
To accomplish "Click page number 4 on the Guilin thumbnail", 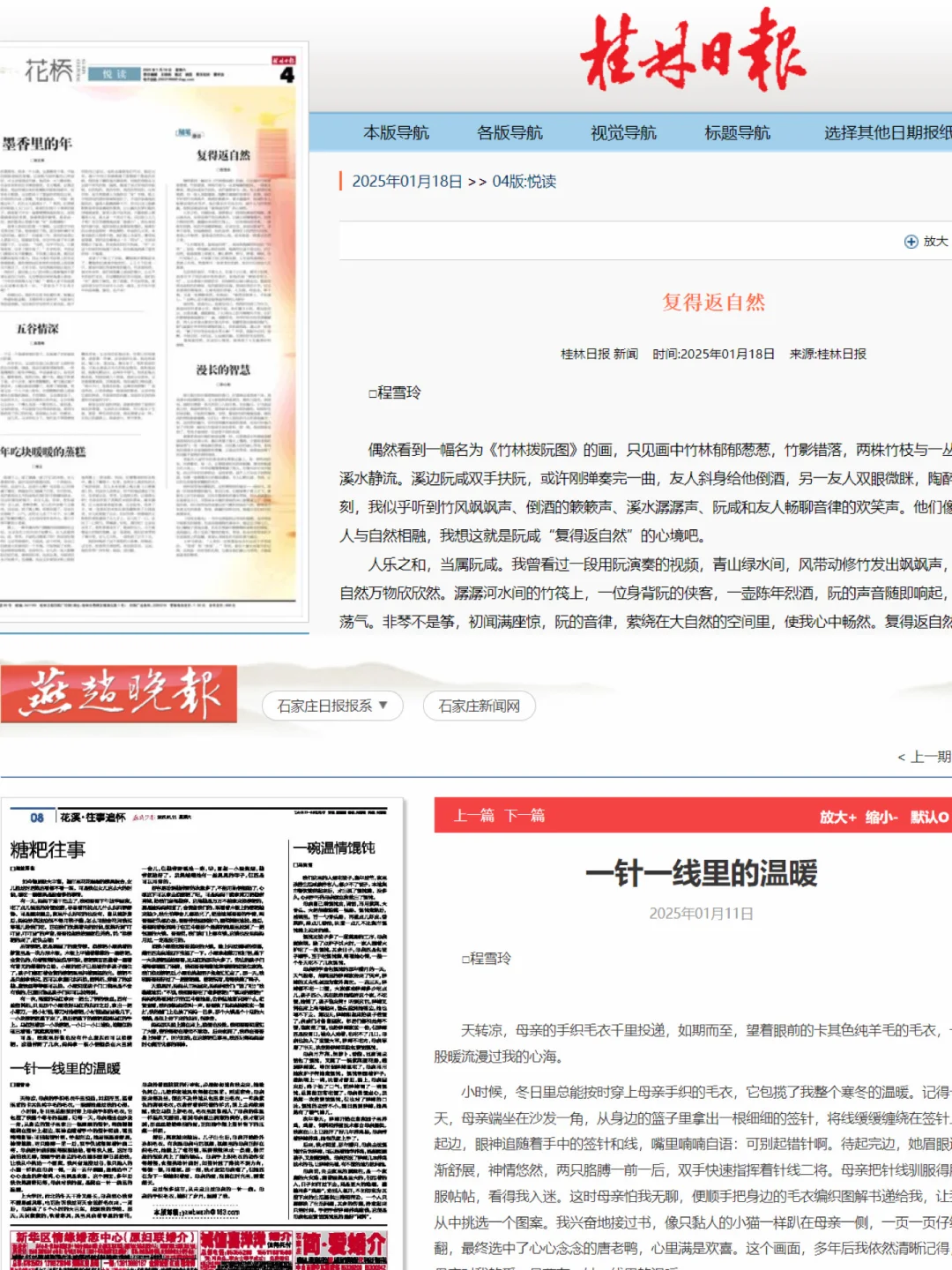I will point(286,75).
